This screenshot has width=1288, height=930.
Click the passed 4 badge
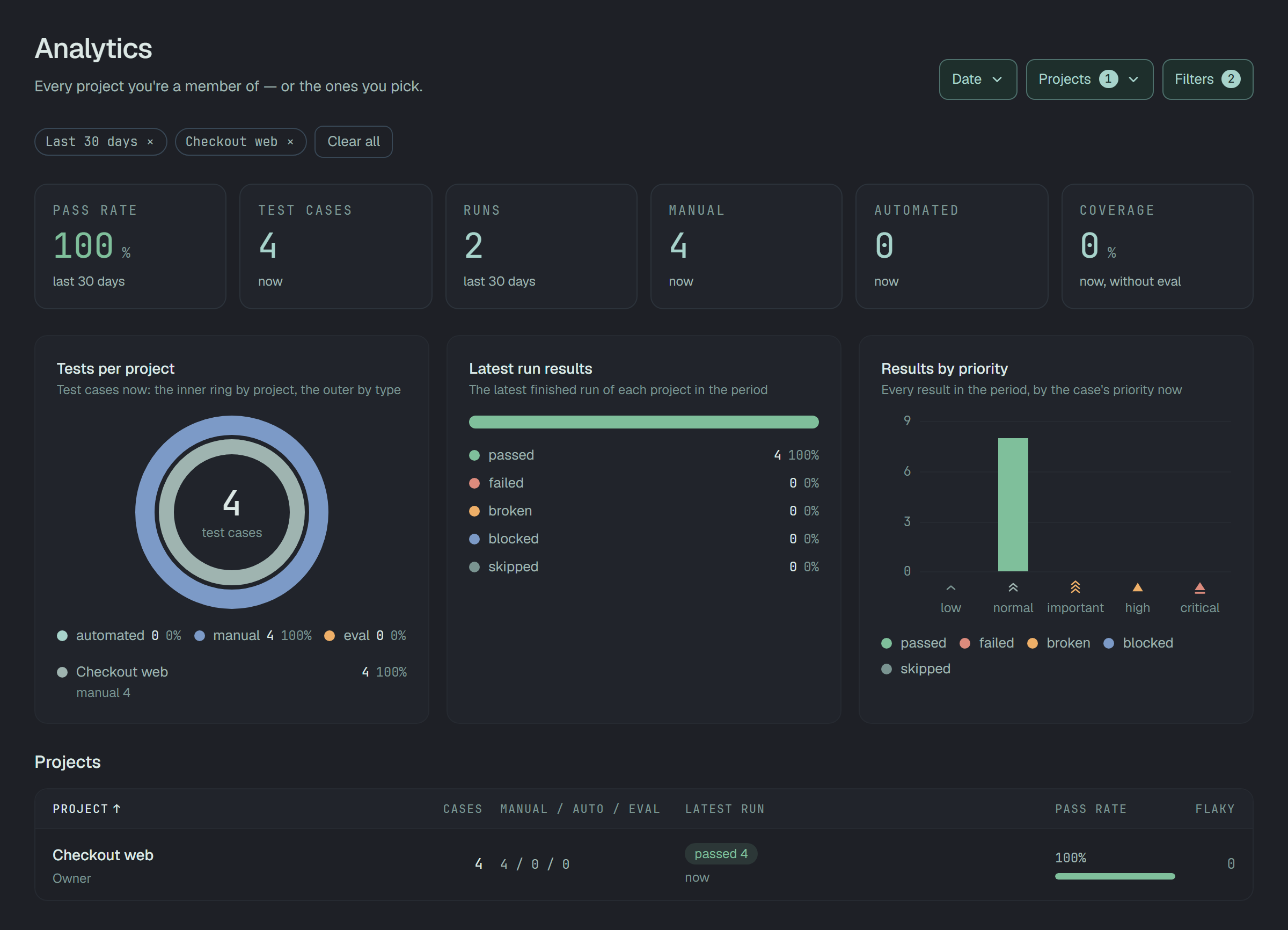tap(721, 853)
